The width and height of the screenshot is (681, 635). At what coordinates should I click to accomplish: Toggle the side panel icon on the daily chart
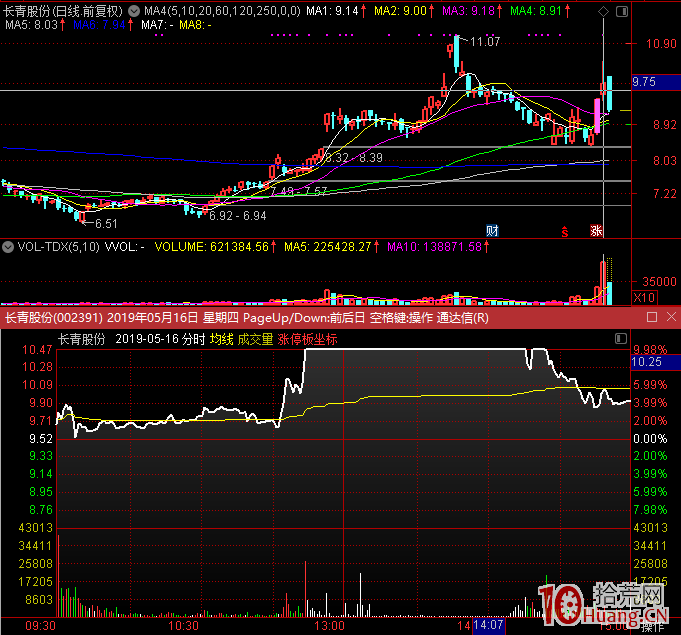tap(622, 12)
